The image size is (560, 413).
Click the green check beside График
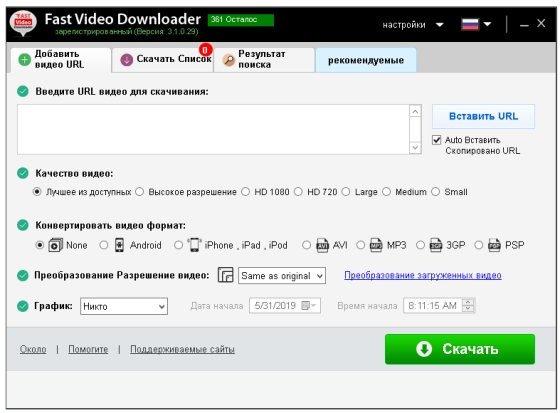[x=23, y=306]
